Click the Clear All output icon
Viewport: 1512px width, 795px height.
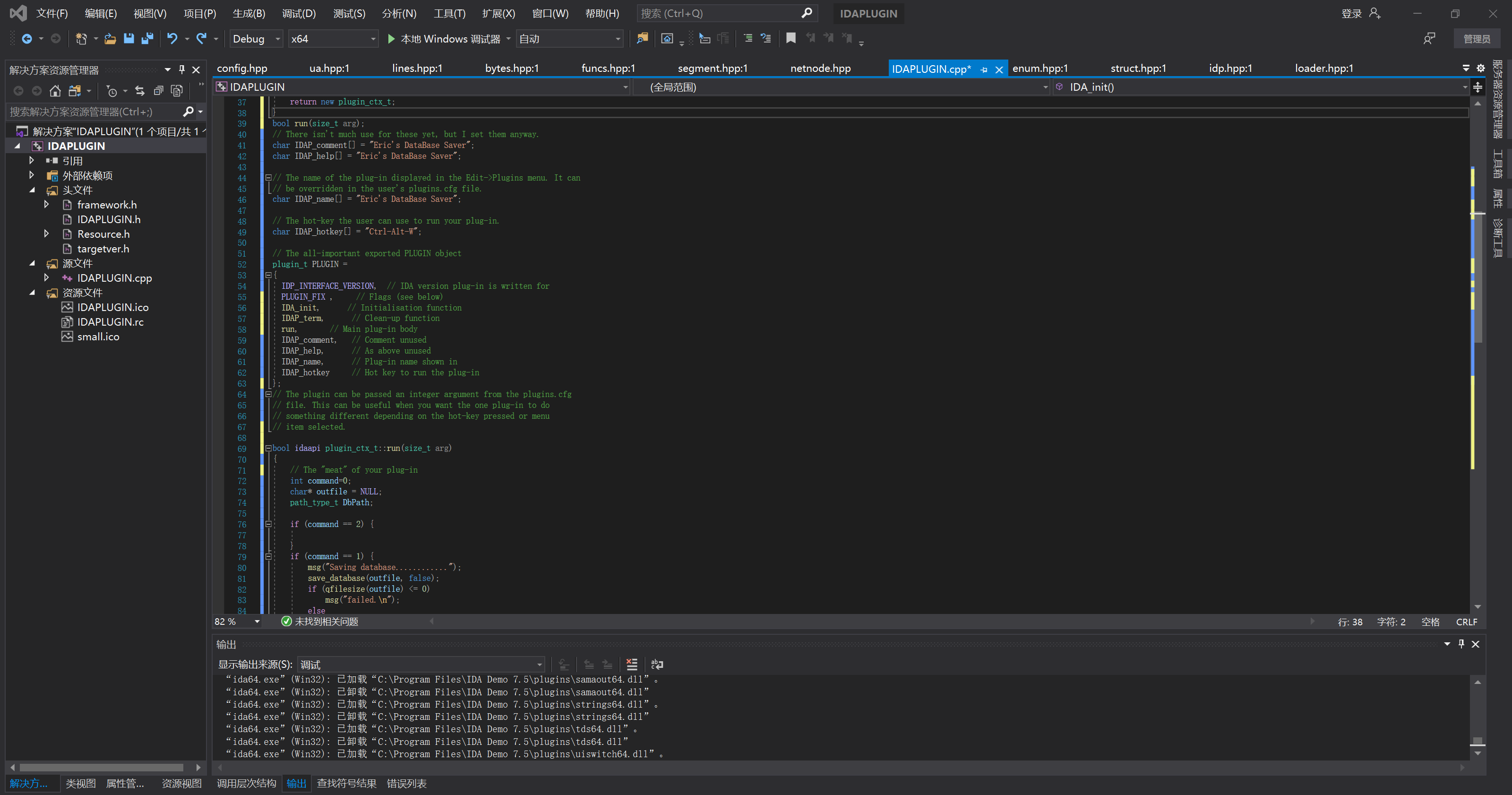click(x=632, y=664)
